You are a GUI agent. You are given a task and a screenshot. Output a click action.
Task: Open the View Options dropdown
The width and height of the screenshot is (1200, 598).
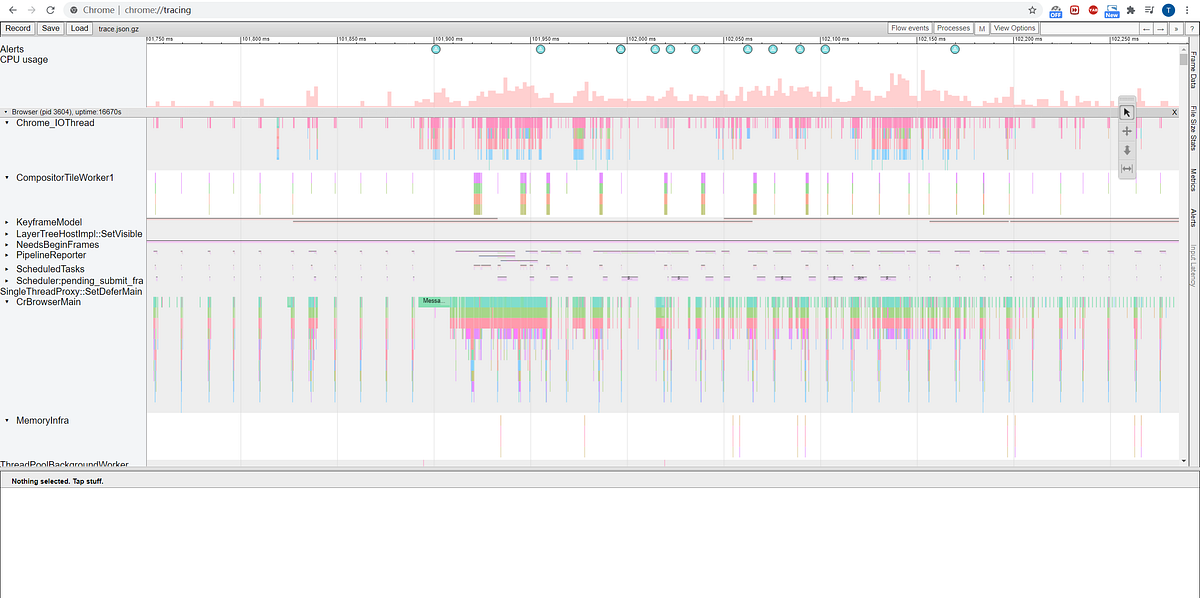coord(1014,28)
